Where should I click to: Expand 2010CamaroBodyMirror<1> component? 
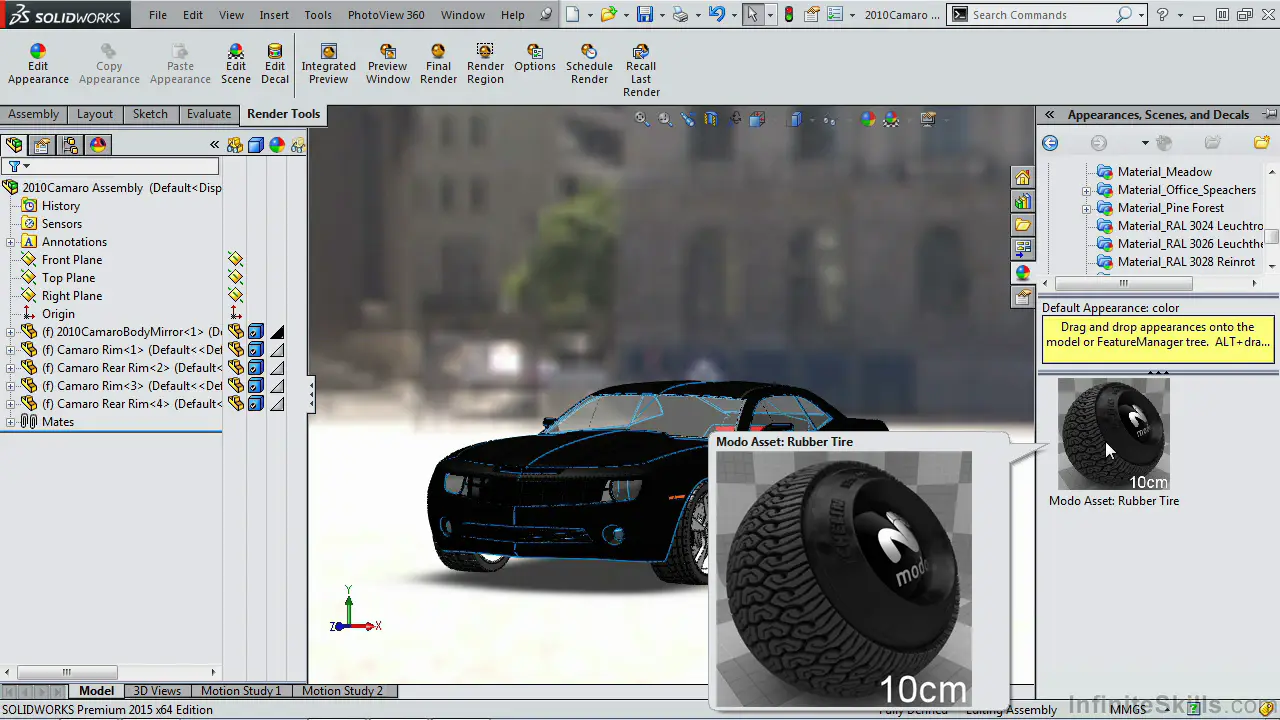11,332
